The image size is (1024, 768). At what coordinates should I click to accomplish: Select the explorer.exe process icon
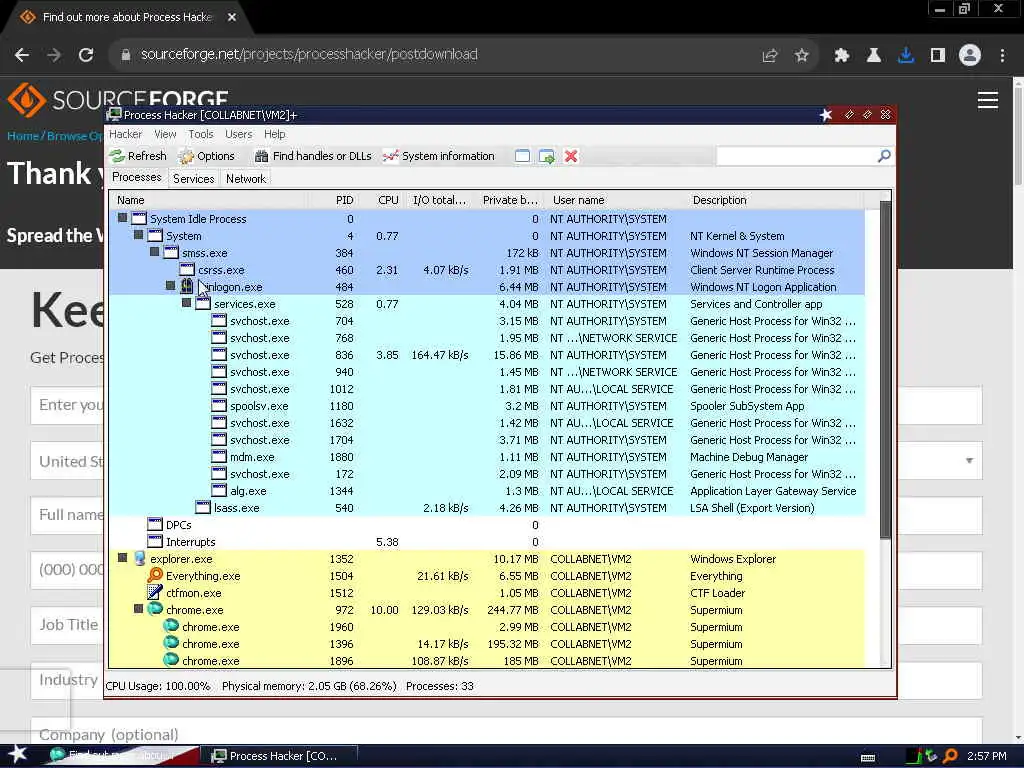[x=139, y=558]
